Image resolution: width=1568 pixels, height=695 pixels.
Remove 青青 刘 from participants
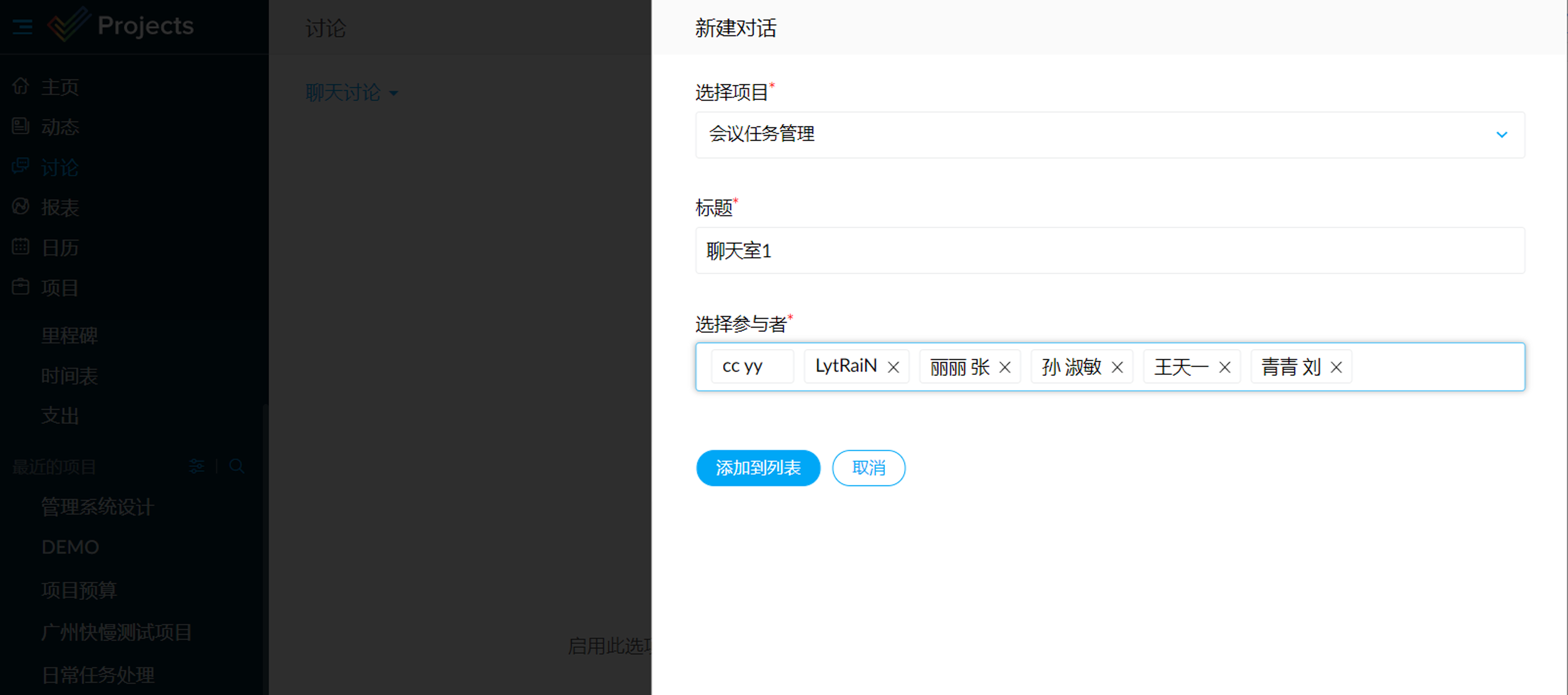tap(1336, 367)
